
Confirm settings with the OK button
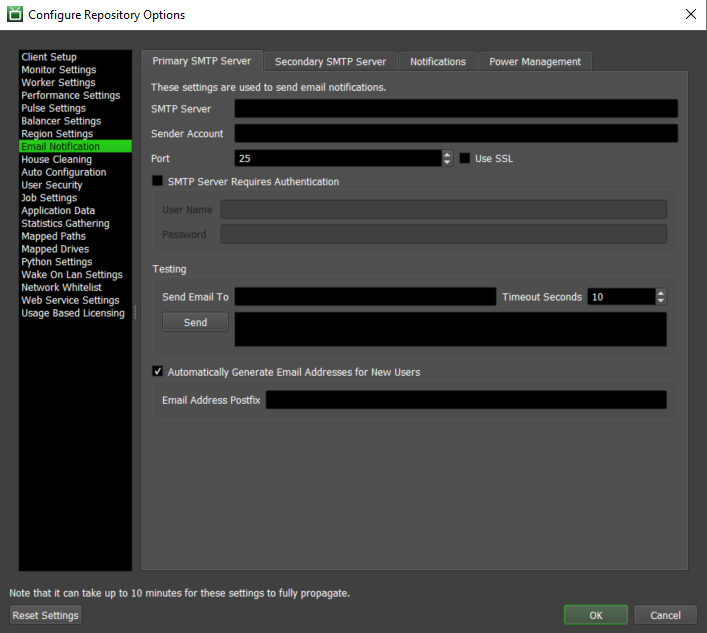tap(596, 615)
